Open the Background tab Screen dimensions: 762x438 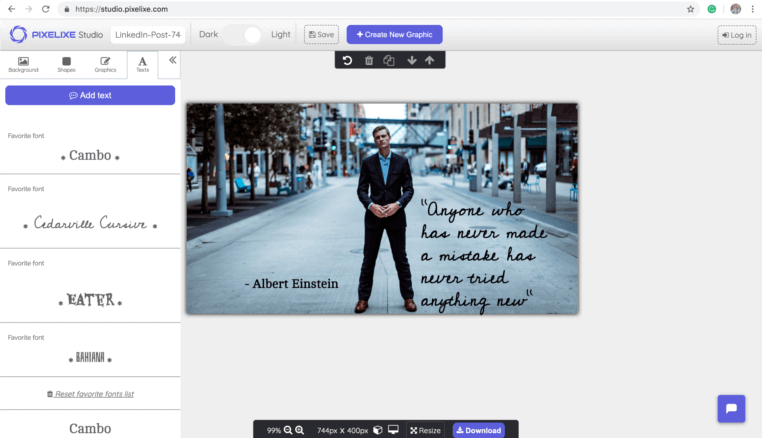[23, 65]
